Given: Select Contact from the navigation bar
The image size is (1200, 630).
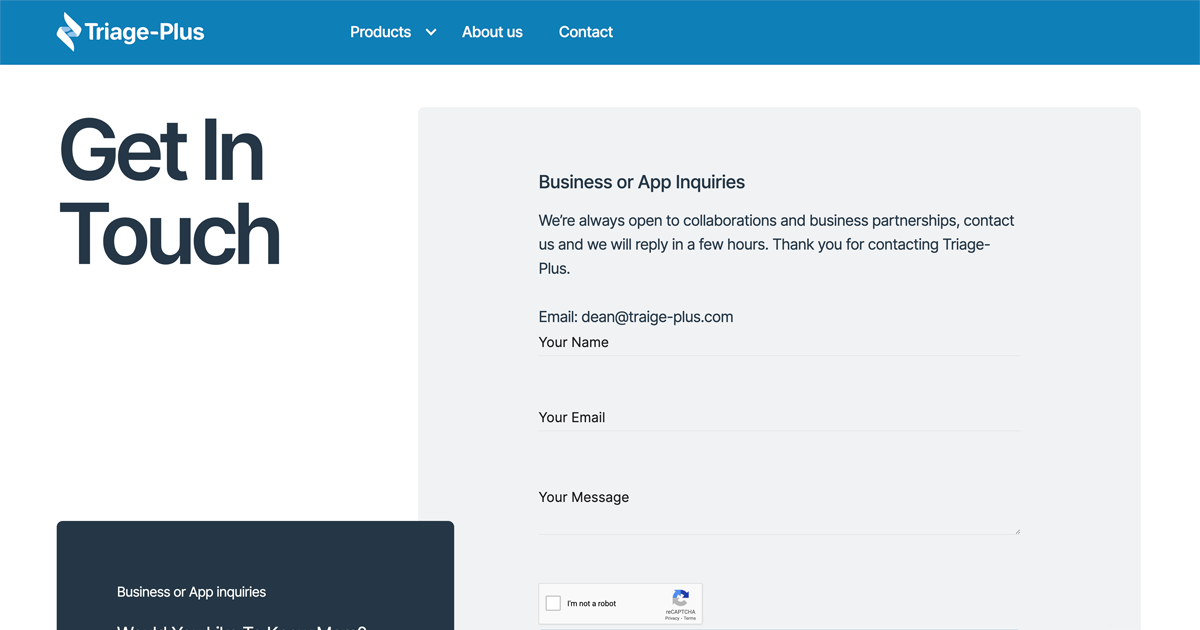Looking at the screenshot, I should point(585,32).
